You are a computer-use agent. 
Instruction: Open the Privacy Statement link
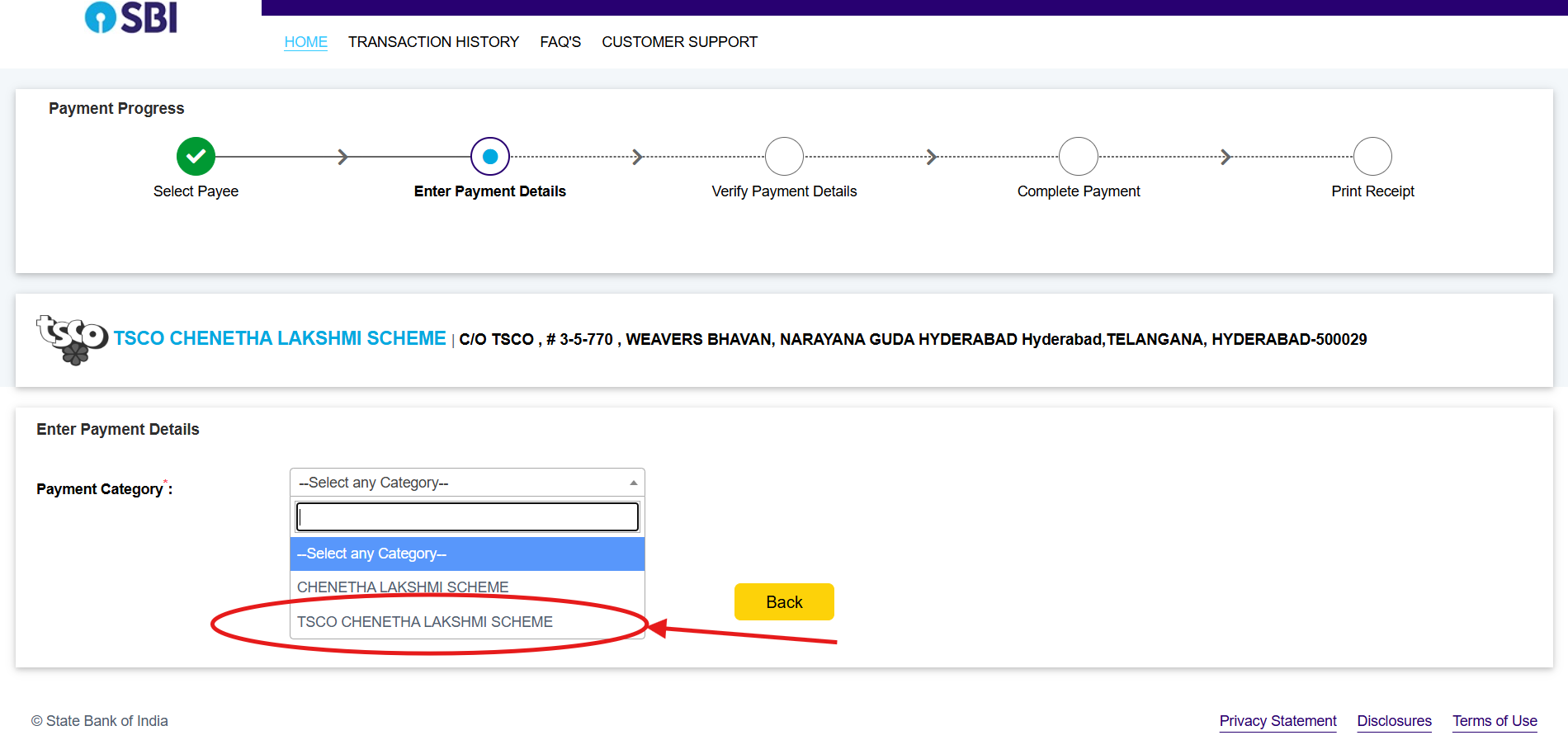click(1278, 721)
